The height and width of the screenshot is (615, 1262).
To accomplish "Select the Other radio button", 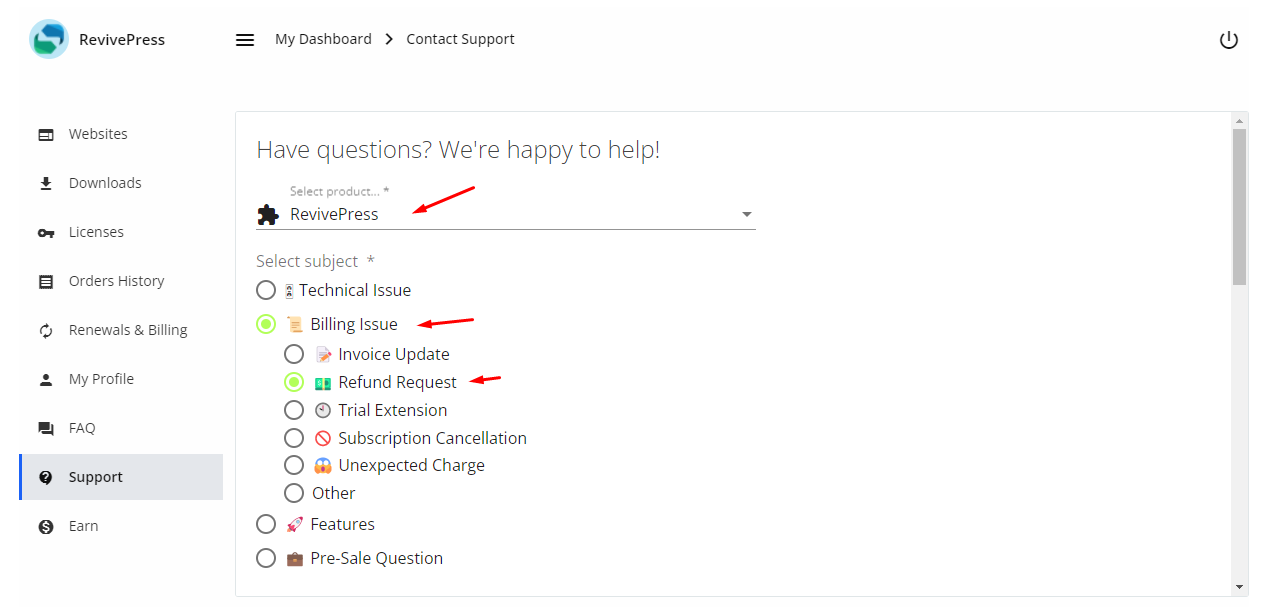I will click(x=294, y=493).
